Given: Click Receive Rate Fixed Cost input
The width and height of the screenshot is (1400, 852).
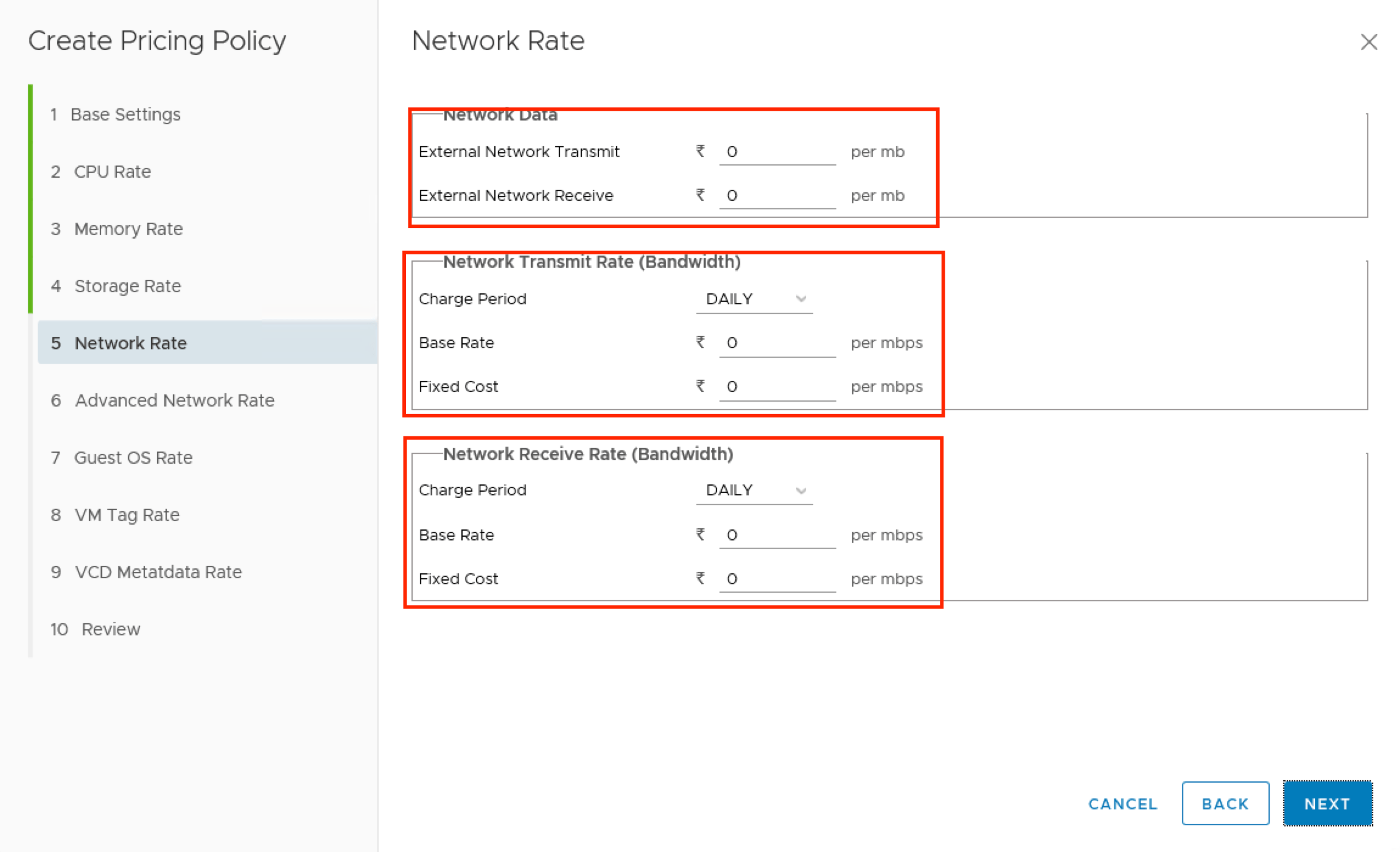Looking at the screenshot, I should (x=777, y=579).
